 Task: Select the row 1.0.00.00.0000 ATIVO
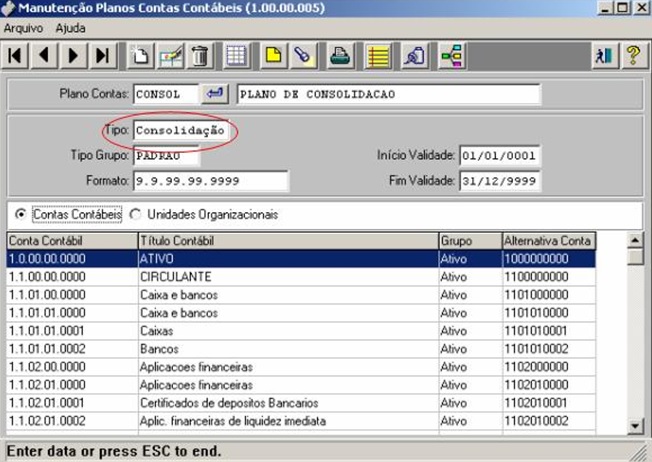(x=301, y=259)
